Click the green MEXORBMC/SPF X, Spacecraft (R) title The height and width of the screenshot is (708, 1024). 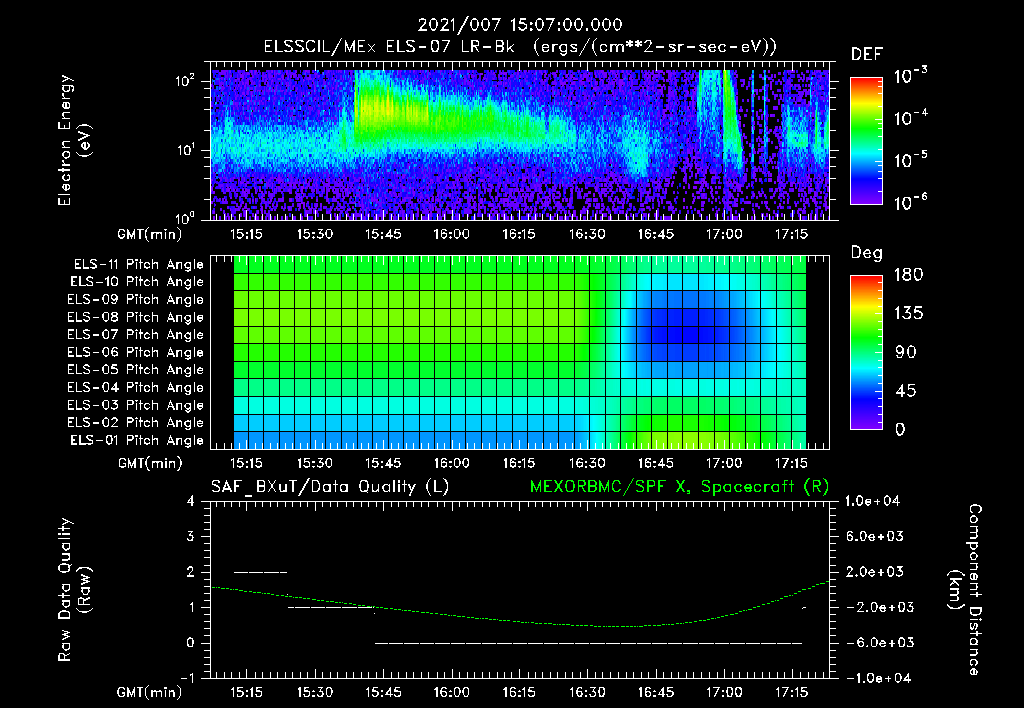[679, 487]
